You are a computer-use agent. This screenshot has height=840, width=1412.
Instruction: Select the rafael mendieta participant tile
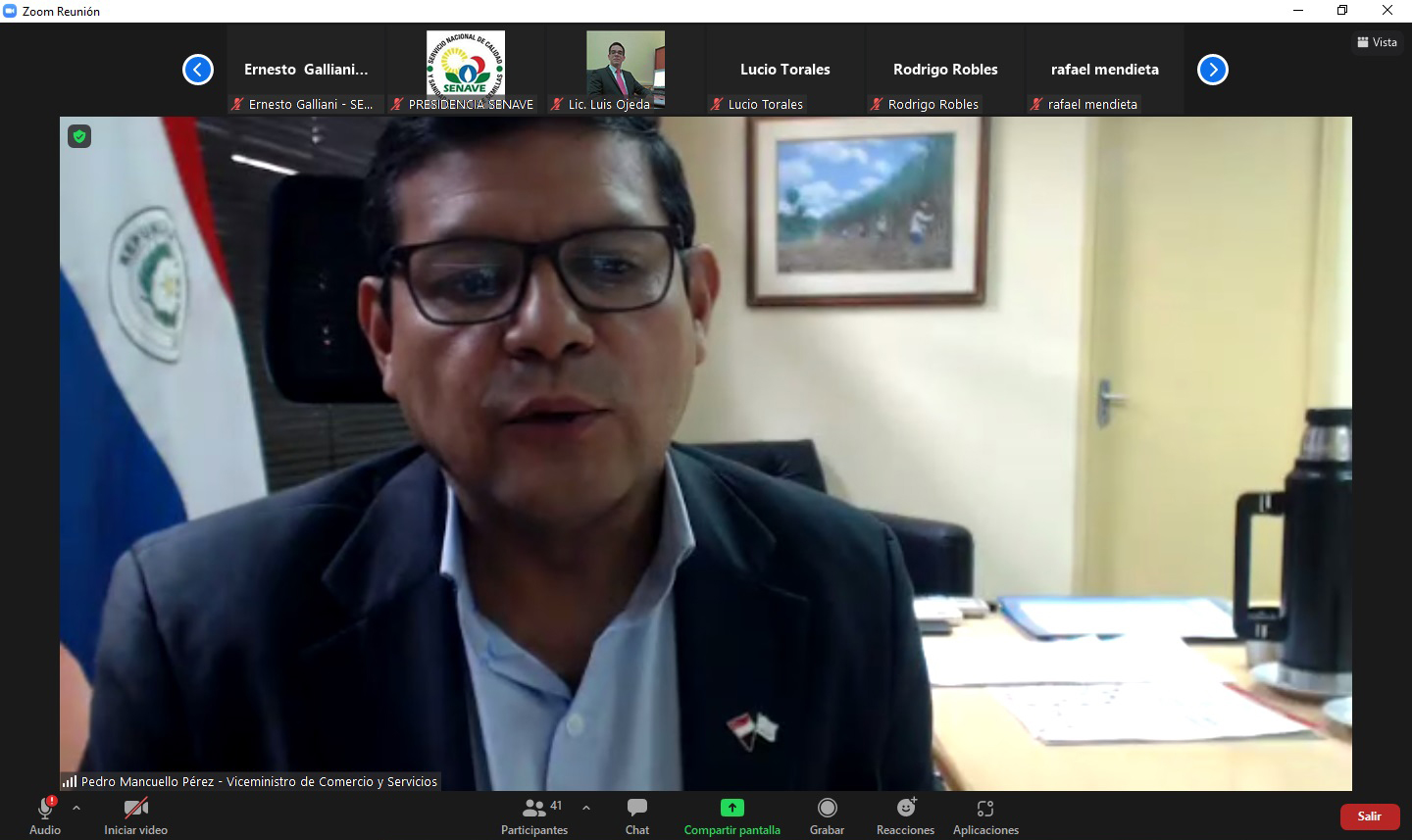[x=1105, y=70]
